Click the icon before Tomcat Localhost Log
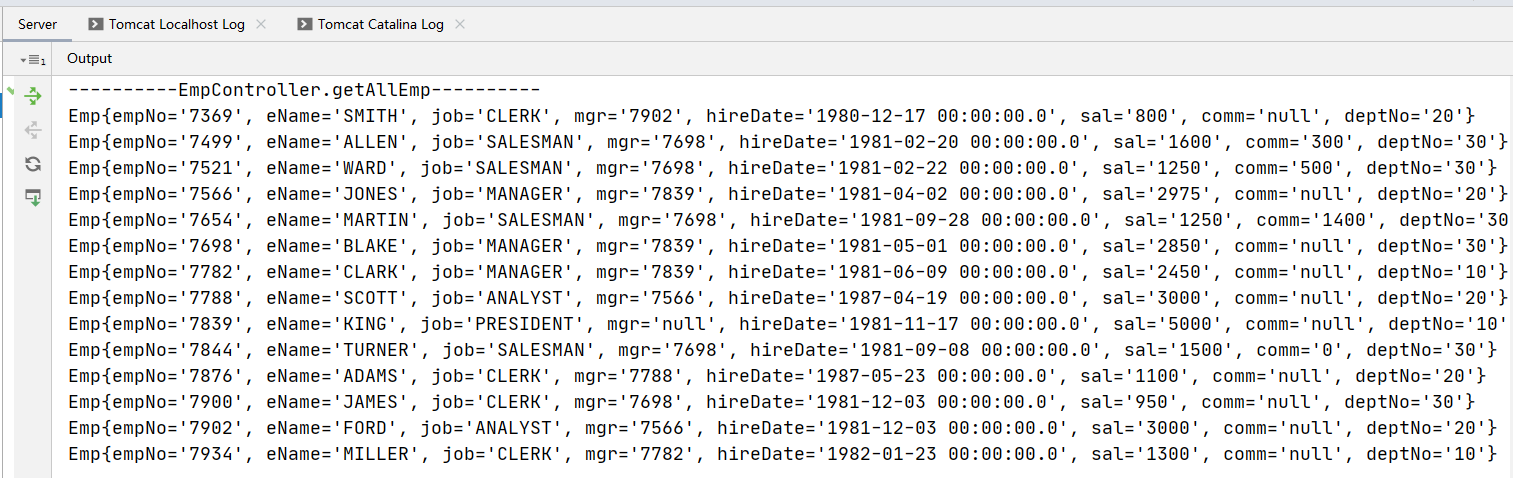 pos(95,24)
